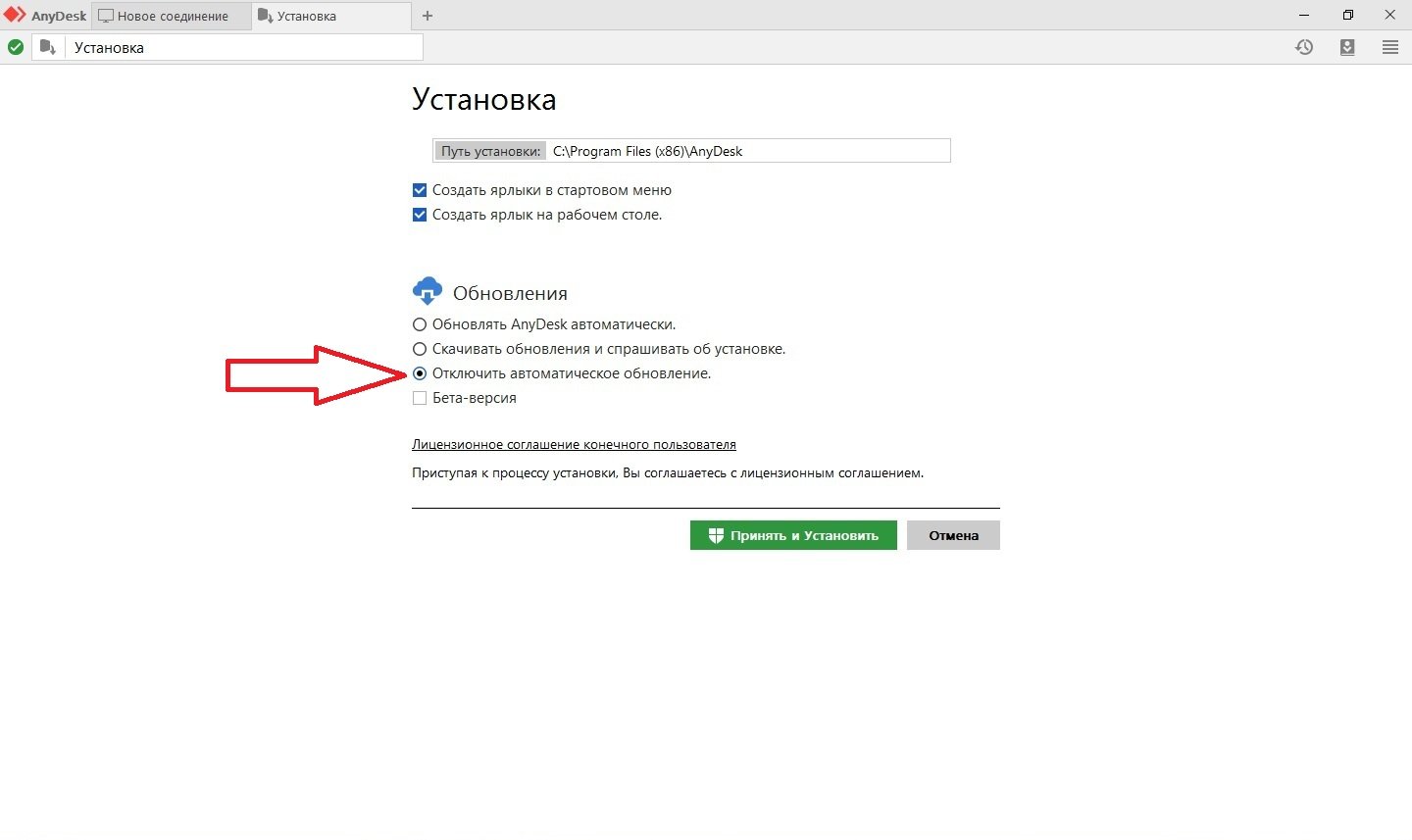The image size is (1412, 840).
Task: Click the green connection status checkmark icon
Action: (16, 47)
